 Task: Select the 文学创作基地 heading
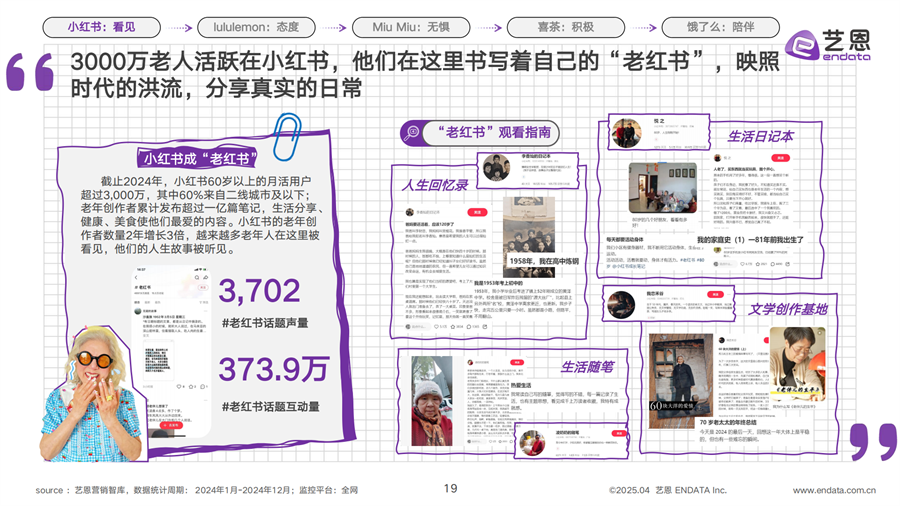pos(788,309)
